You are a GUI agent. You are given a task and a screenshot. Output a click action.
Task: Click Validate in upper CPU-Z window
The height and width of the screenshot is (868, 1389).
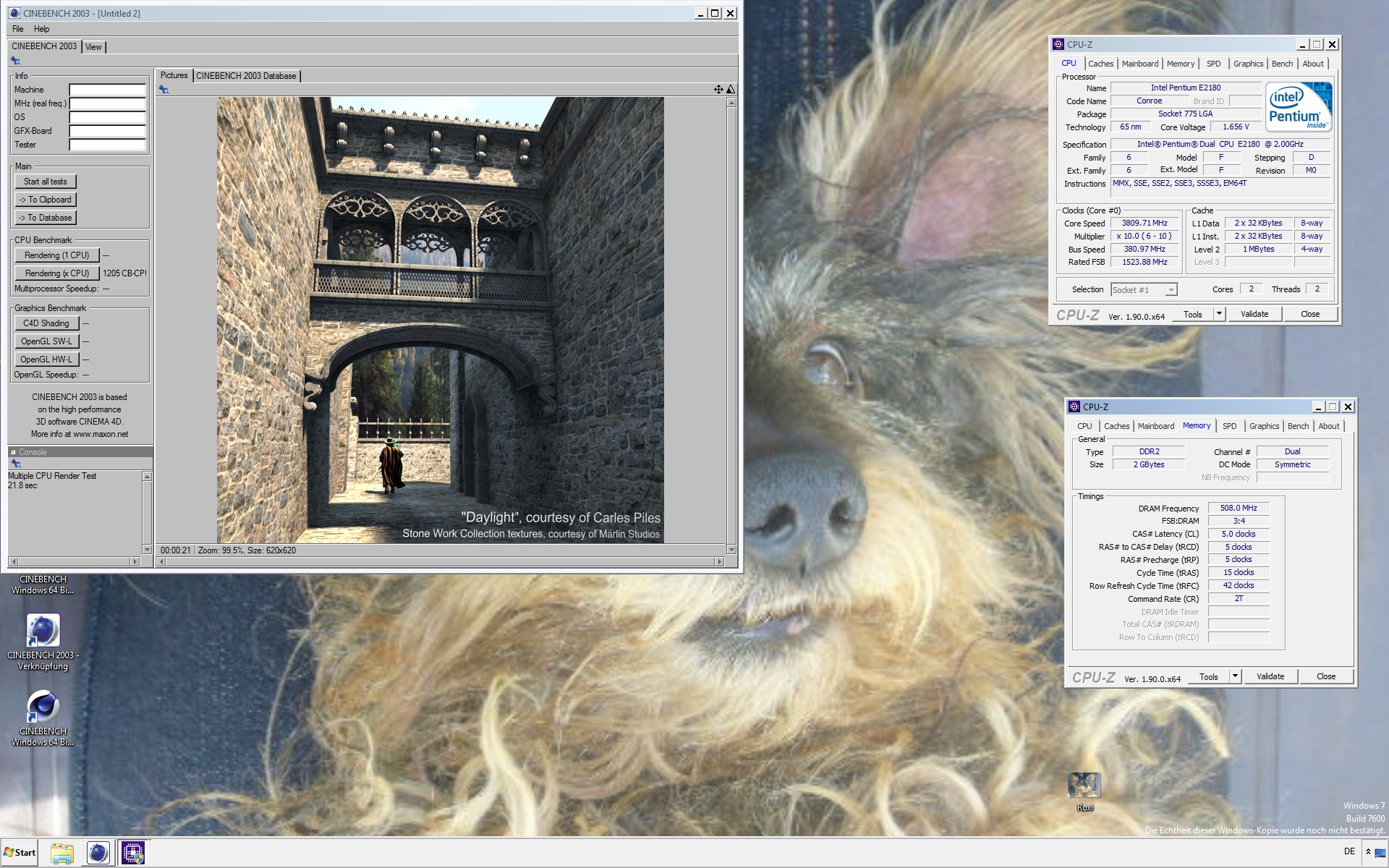pyautogui.click(x=1254, y=314)
